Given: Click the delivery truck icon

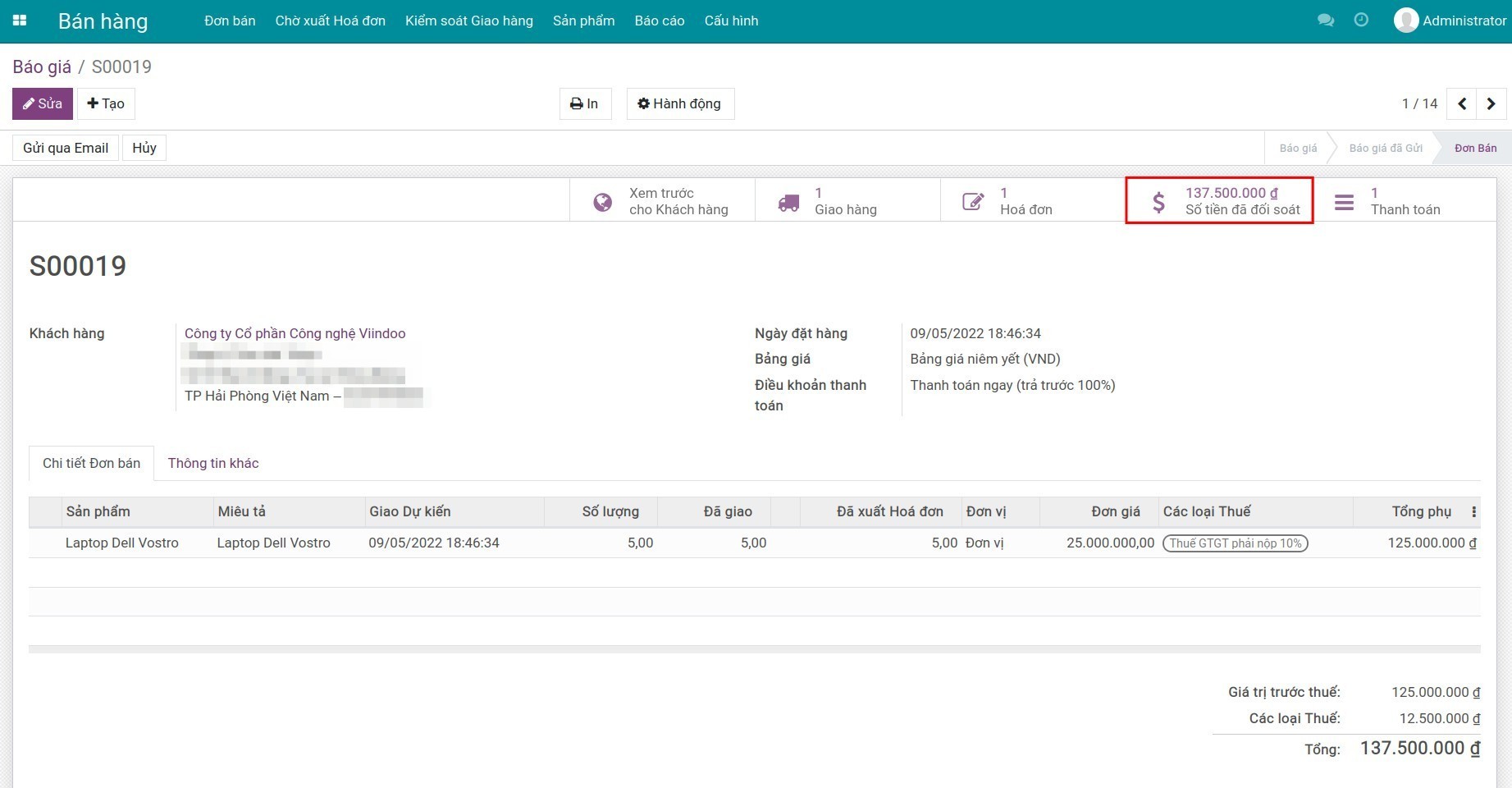Looking at the screenshot, I should (x=788, y=203).
